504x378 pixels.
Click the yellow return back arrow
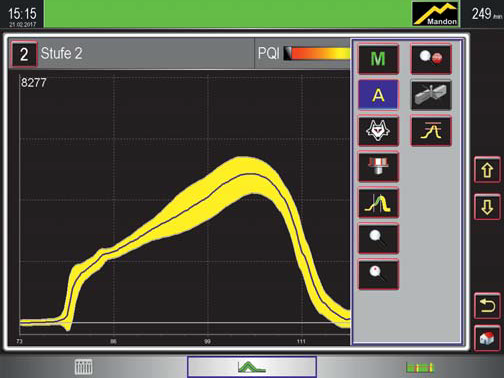point(487,306)
